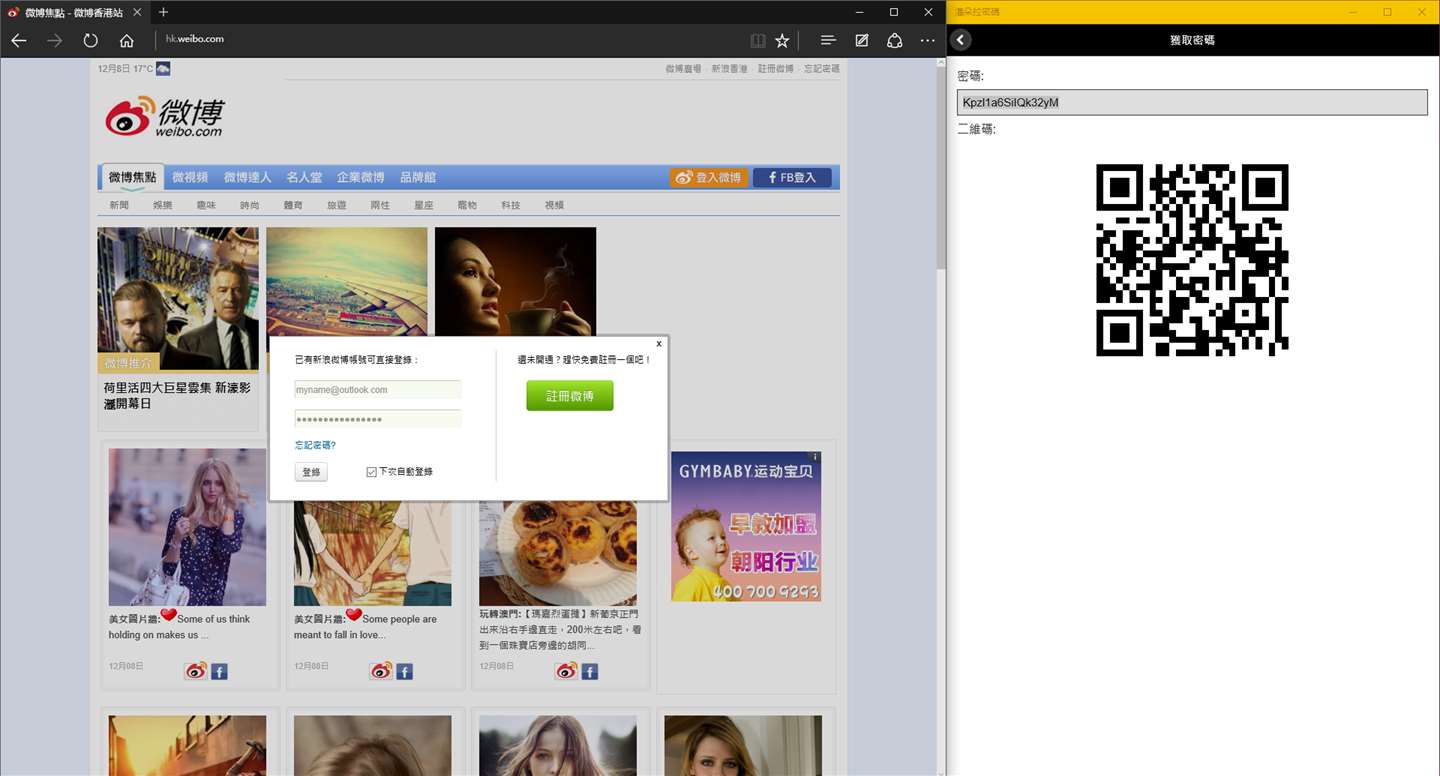This screenshot has height=776, width=1440.
Task: Click headline 荷里活四大巨星雲集 新濠影滙開幕日
Action: point(177,395)
